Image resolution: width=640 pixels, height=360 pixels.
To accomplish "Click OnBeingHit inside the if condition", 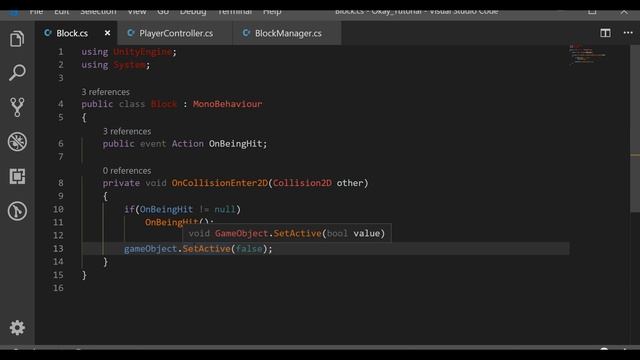I will 166,209.
